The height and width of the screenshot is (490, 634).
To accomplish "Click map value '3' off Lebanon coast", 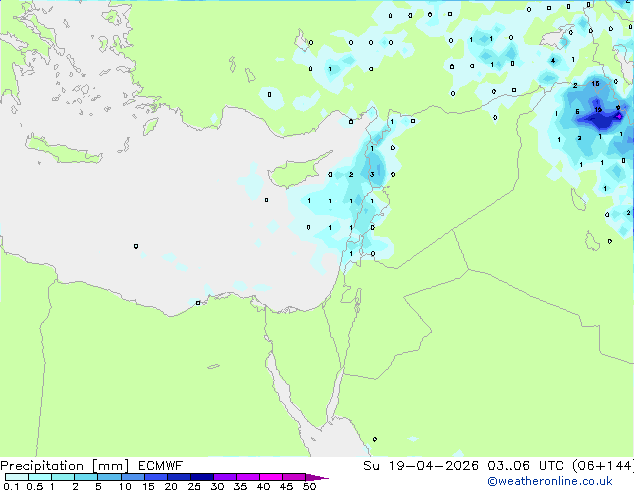I will pos(372,174).
